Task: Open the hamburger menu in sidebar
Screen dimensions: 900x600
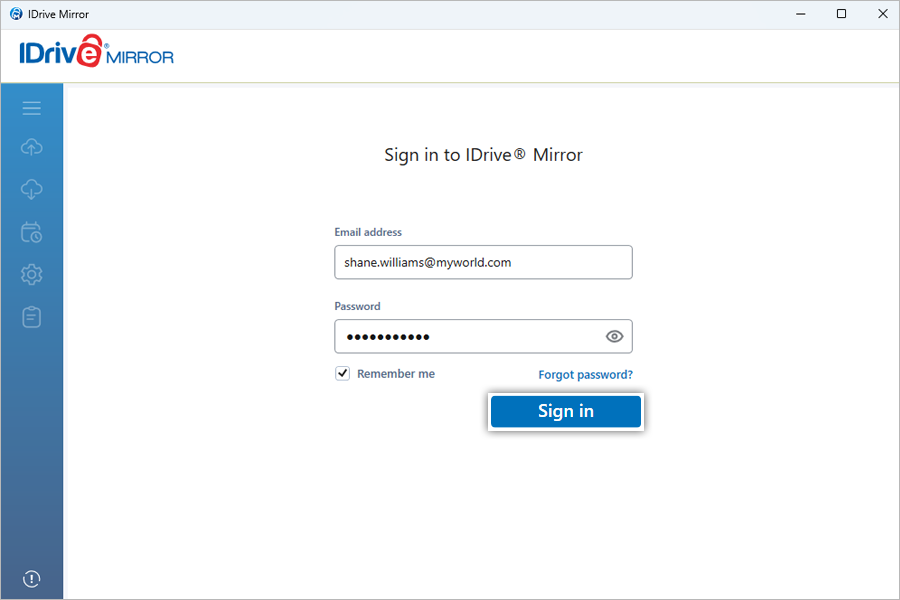Action: [x=32, y=108]
